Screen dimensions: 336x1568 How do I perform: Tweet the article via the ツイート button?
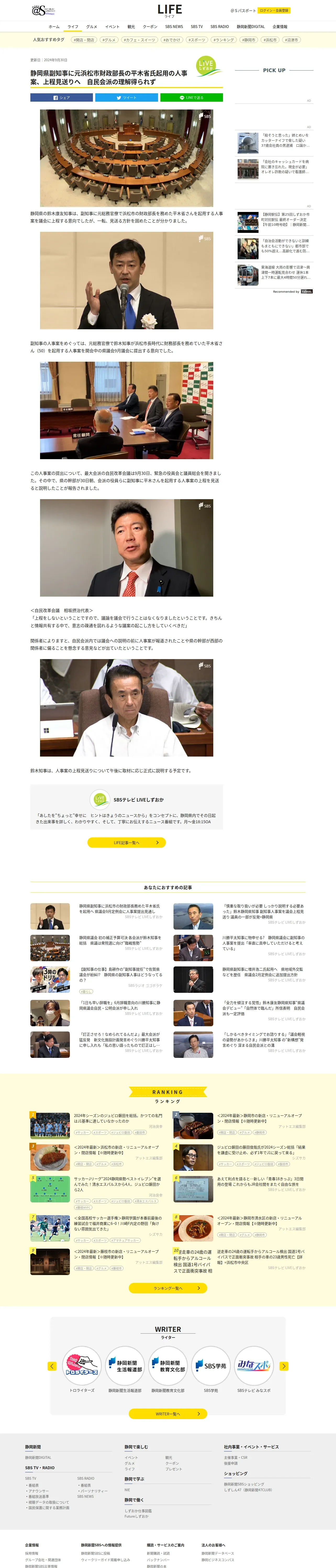click(126, 97)
